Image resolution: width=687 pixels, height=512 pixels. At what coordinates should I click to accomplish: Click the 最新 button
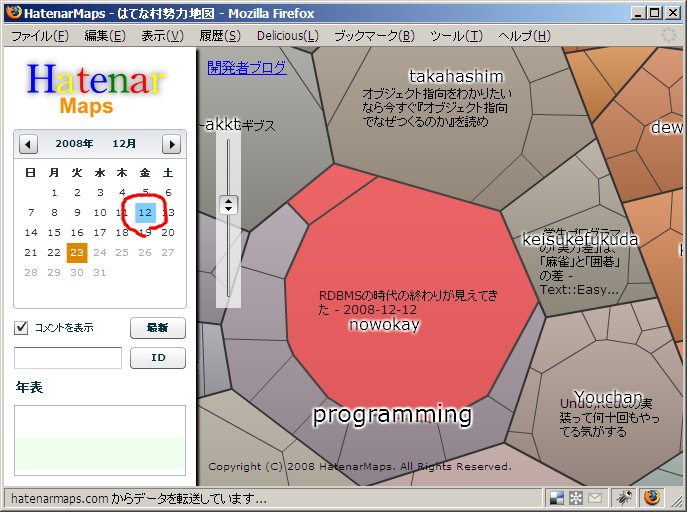tap(158, 328)
